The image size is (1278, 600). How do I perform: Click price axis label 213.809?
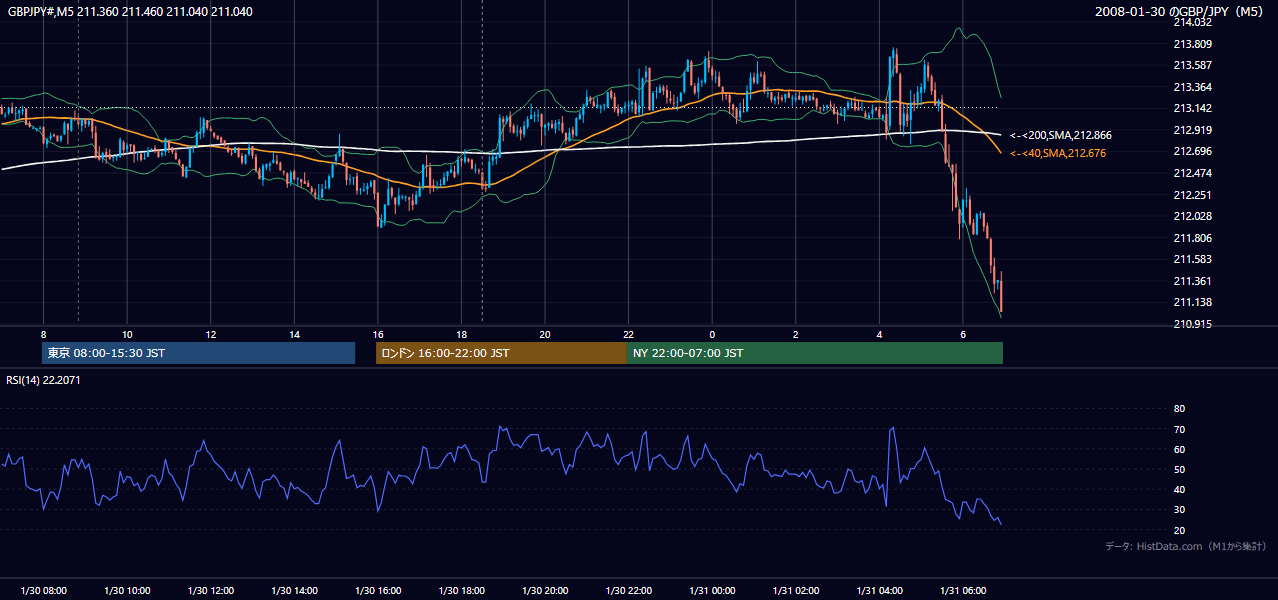[x=1193, y=44]
